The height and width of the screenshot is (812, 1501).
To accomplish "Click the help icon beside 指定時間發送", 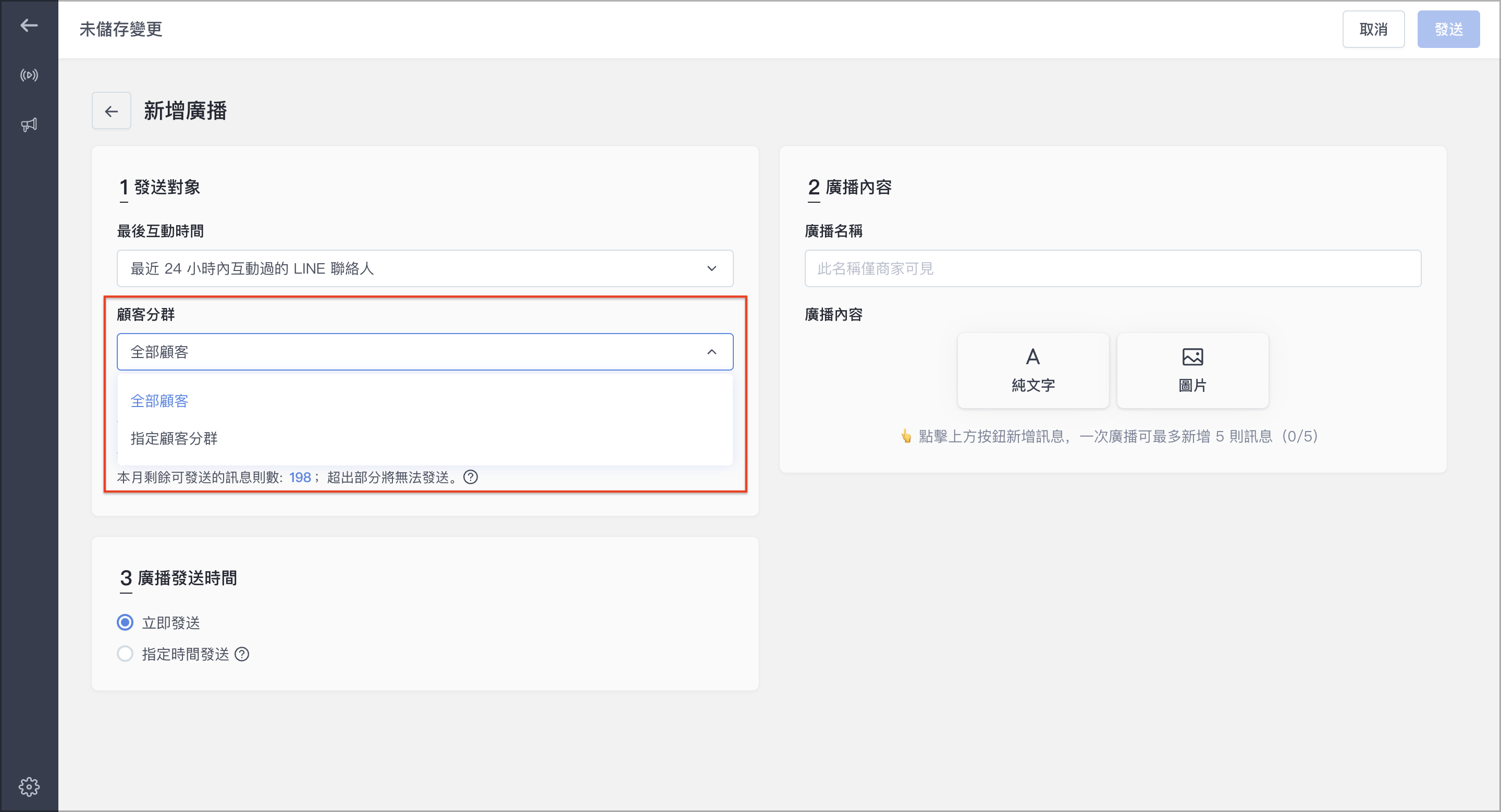I will pos(242,654).
